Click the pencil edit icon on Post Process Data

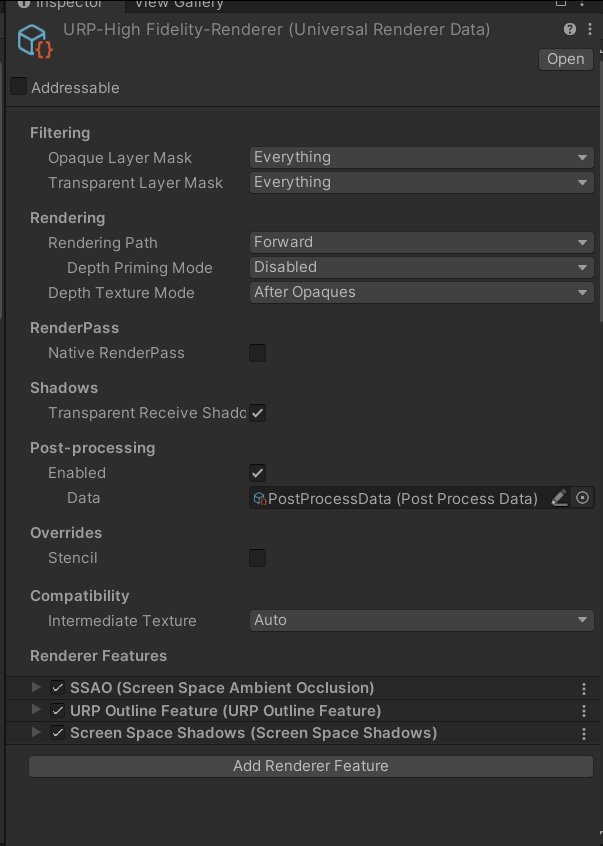click(x=560, y=497)
